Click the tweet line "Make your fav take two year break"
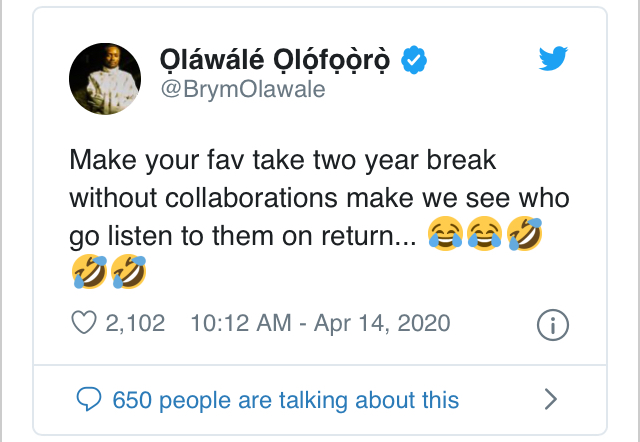Screen dimensions: 640x442 [x=283, y=160]
